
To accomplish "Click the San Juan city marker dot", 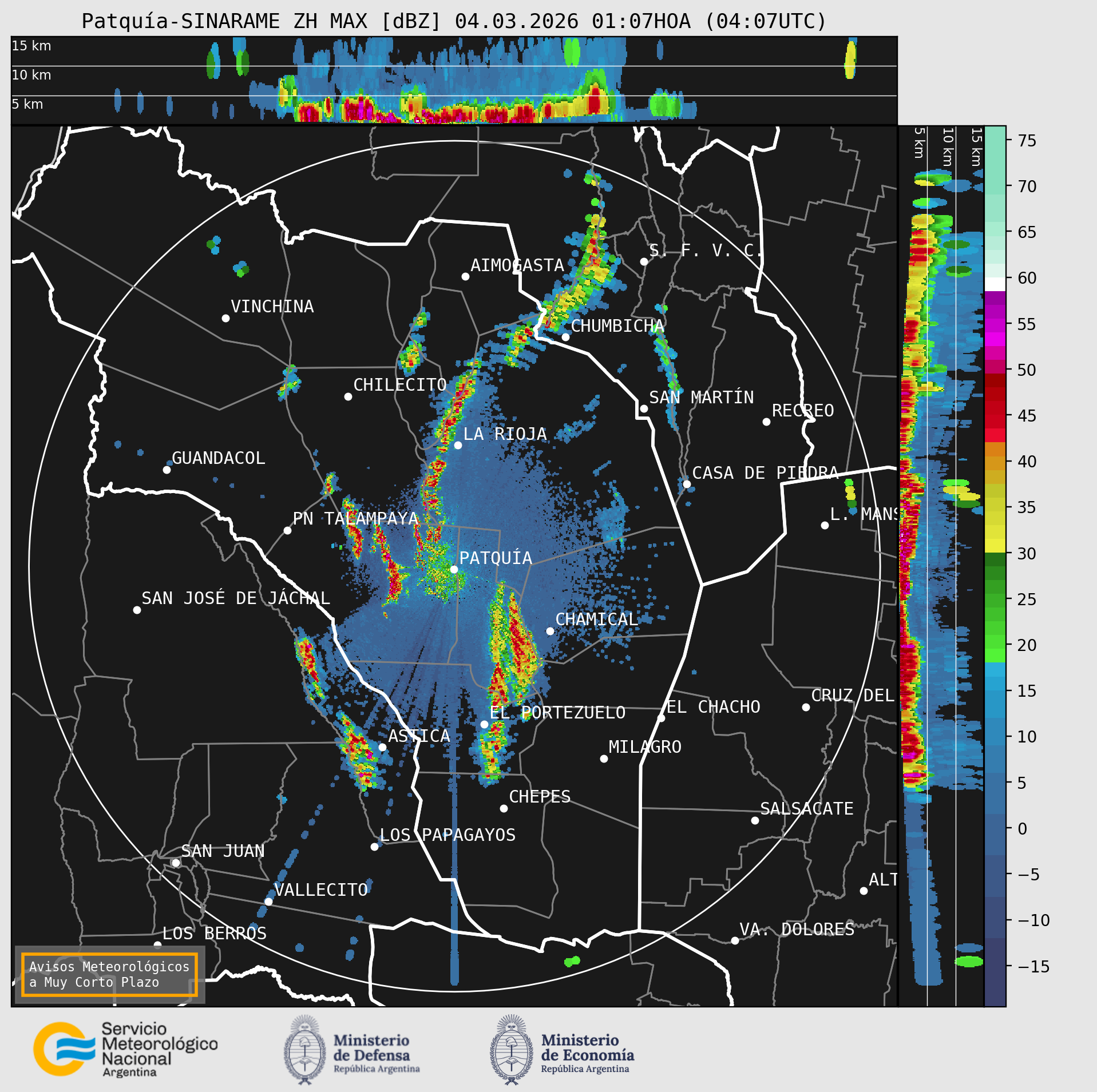I will coord(176,863).
